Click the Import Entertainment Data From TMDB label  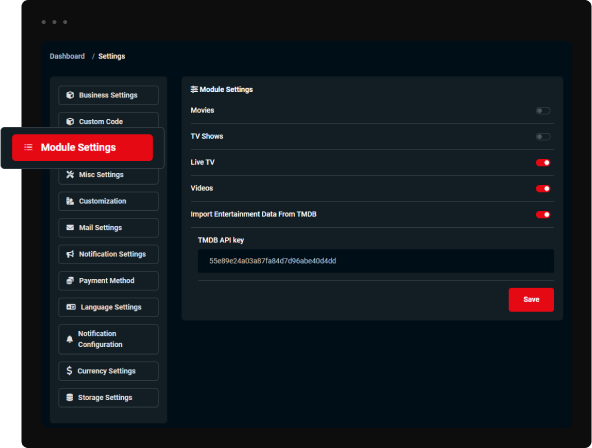253,214
